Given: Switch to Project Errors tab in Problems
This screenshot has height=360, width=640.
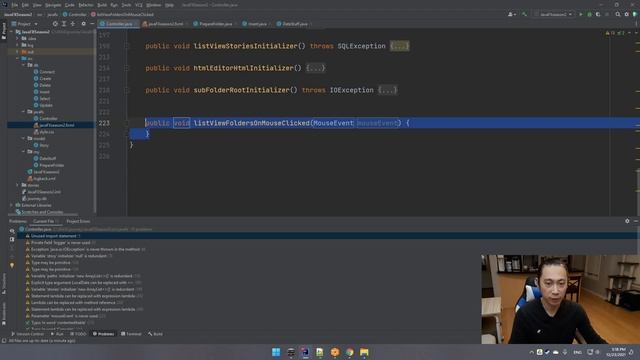Looking at the screenshot, I should tap(78, 221).
